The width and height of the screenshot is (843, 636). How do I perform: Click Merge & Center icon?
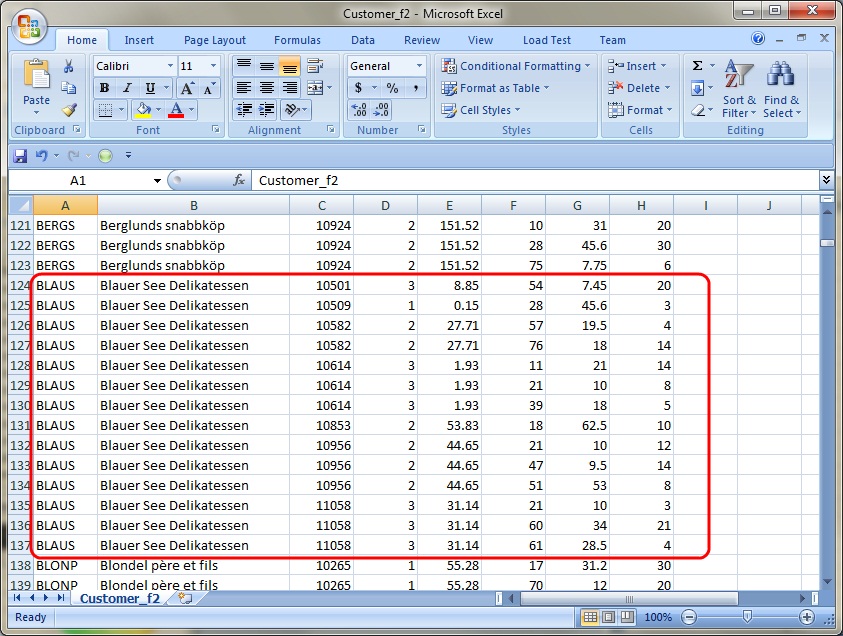click(315, 88)
